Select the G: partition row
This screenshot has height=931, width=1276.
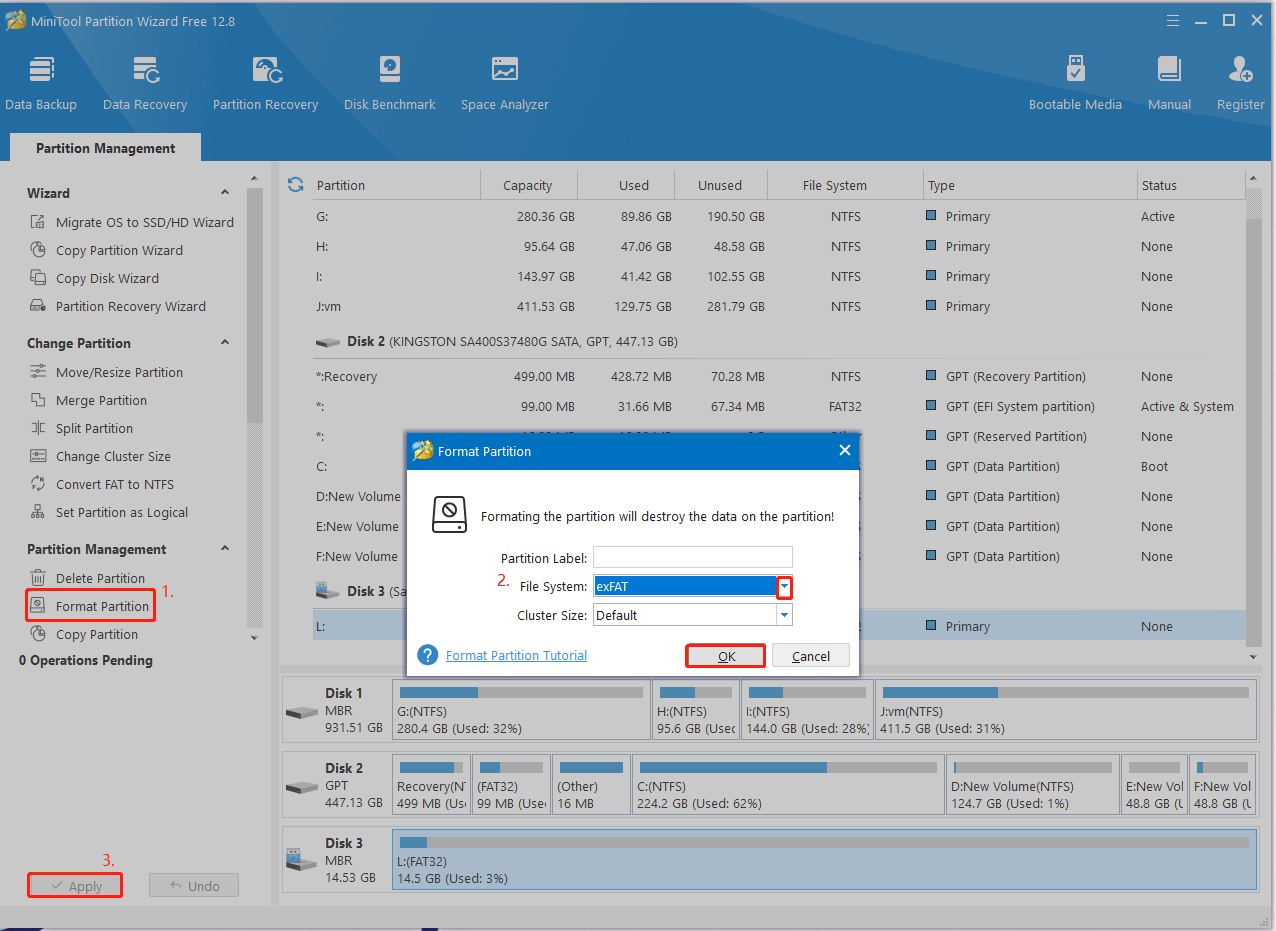click(x=779, y=216)
